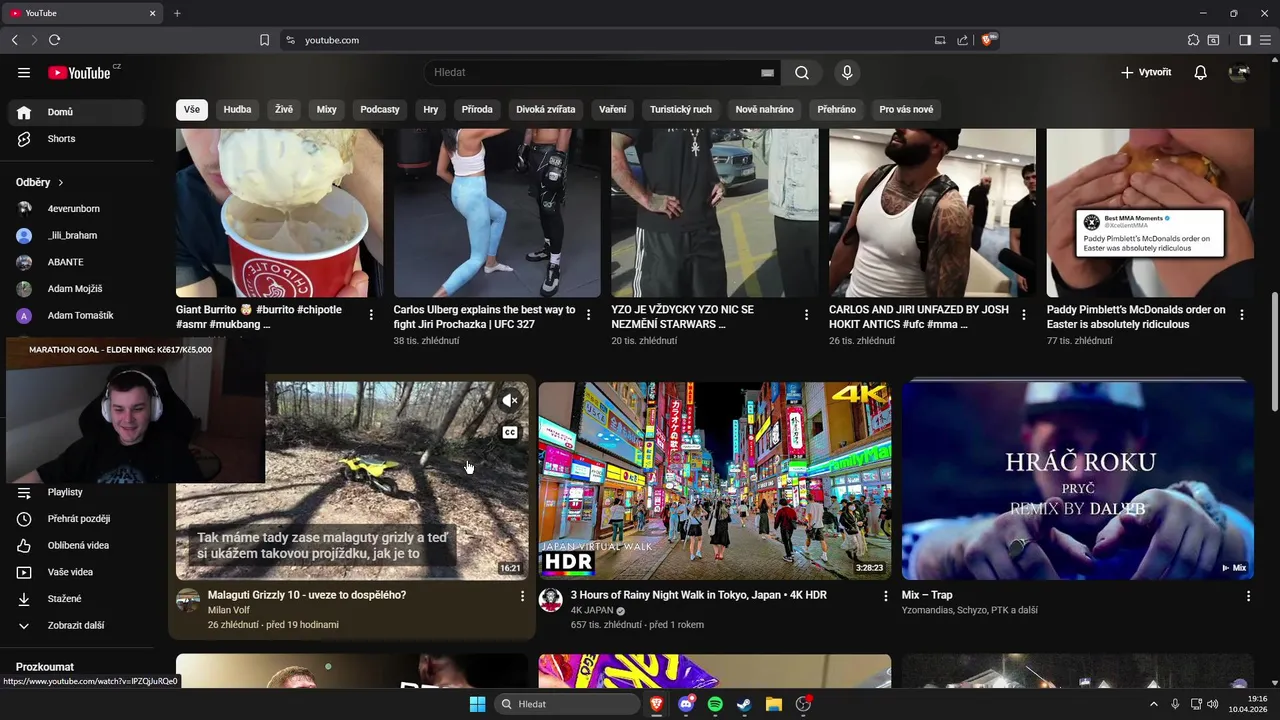
Task: Open the YouTube hamburger guide menu
Action: pos(24,72)
